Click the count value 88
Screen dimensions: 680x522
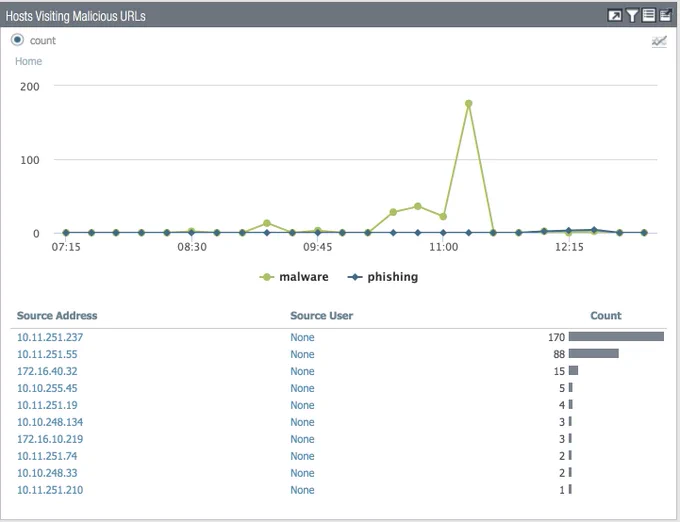pyautogui.click(x=559, y=354)
